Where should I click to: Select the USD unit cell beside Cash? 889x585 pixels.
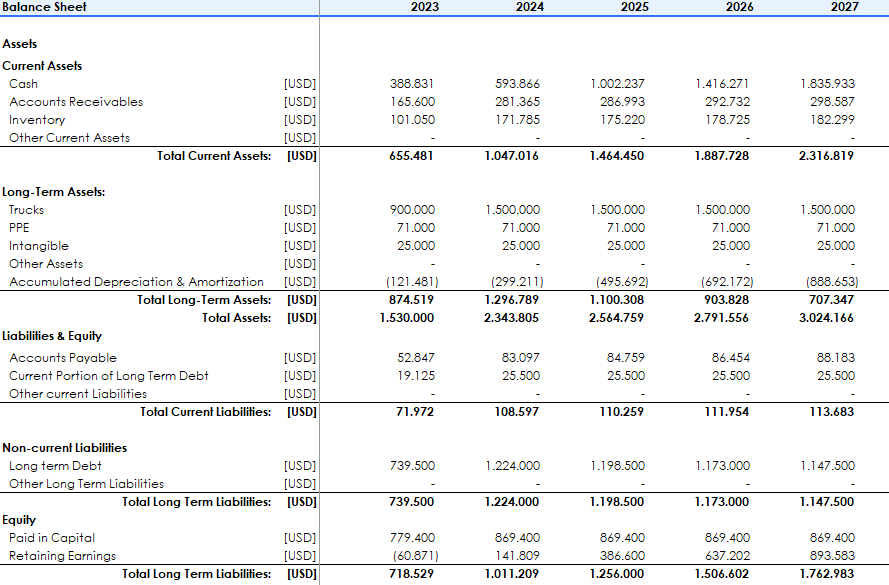coord(300,84)
